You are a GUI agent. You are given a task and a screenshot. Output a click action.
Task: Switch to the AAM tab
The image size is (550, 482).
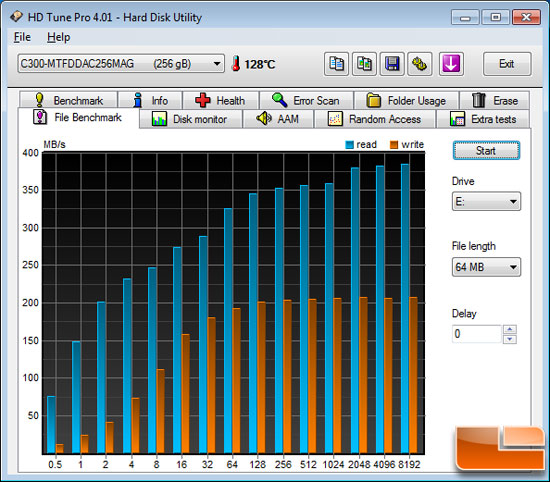278,119
